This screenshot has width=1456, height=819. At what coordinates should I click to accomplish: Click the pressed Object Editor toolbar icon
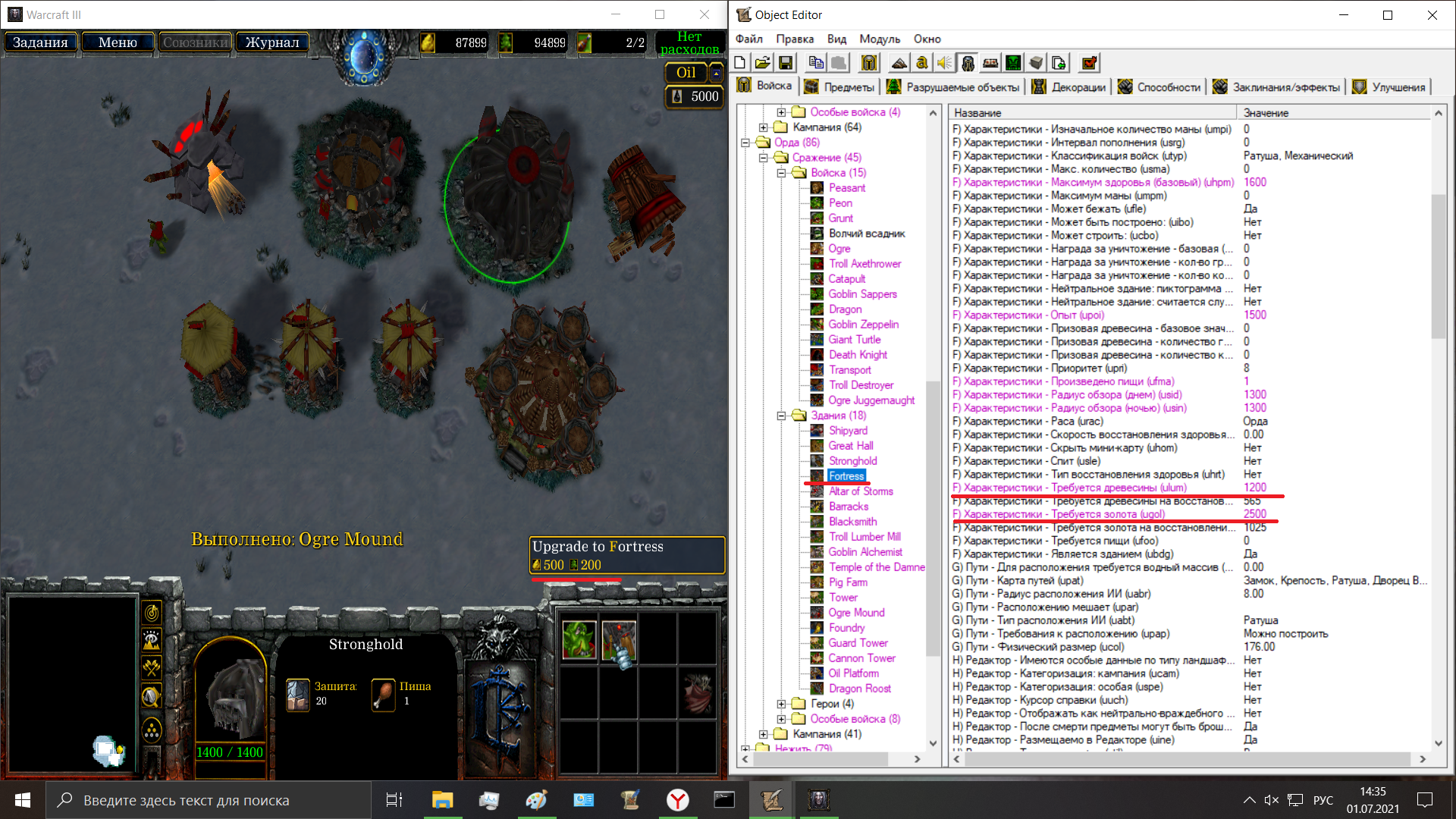968,63
